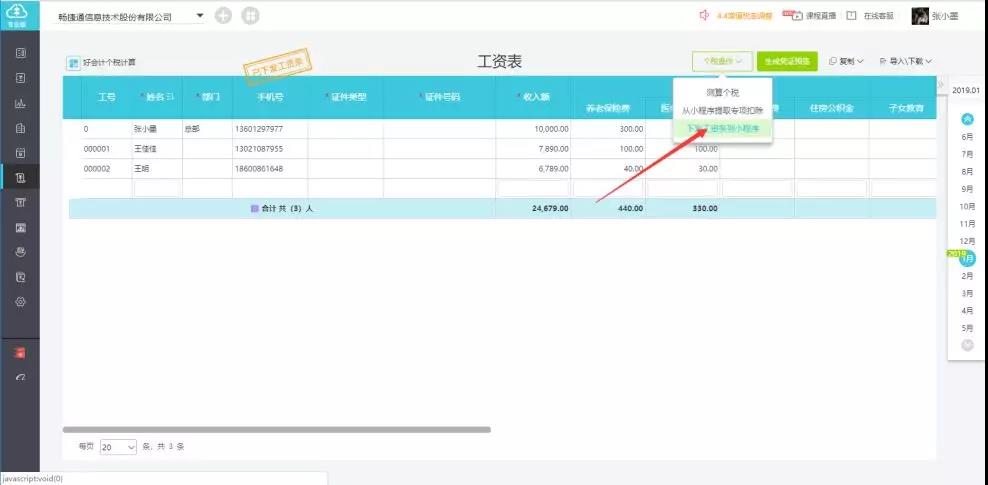Open the per-page 20 dropdown
The width and height of the screenshot is (988, 485).
coord(118,447)
